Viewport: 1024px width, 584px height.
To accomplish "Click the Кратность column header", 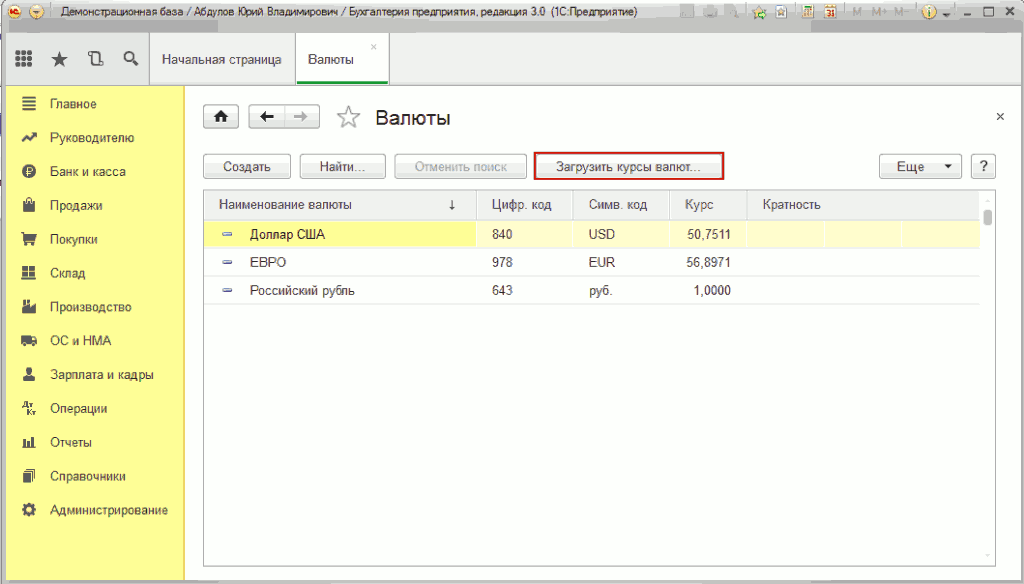I will tap(862, 204).
